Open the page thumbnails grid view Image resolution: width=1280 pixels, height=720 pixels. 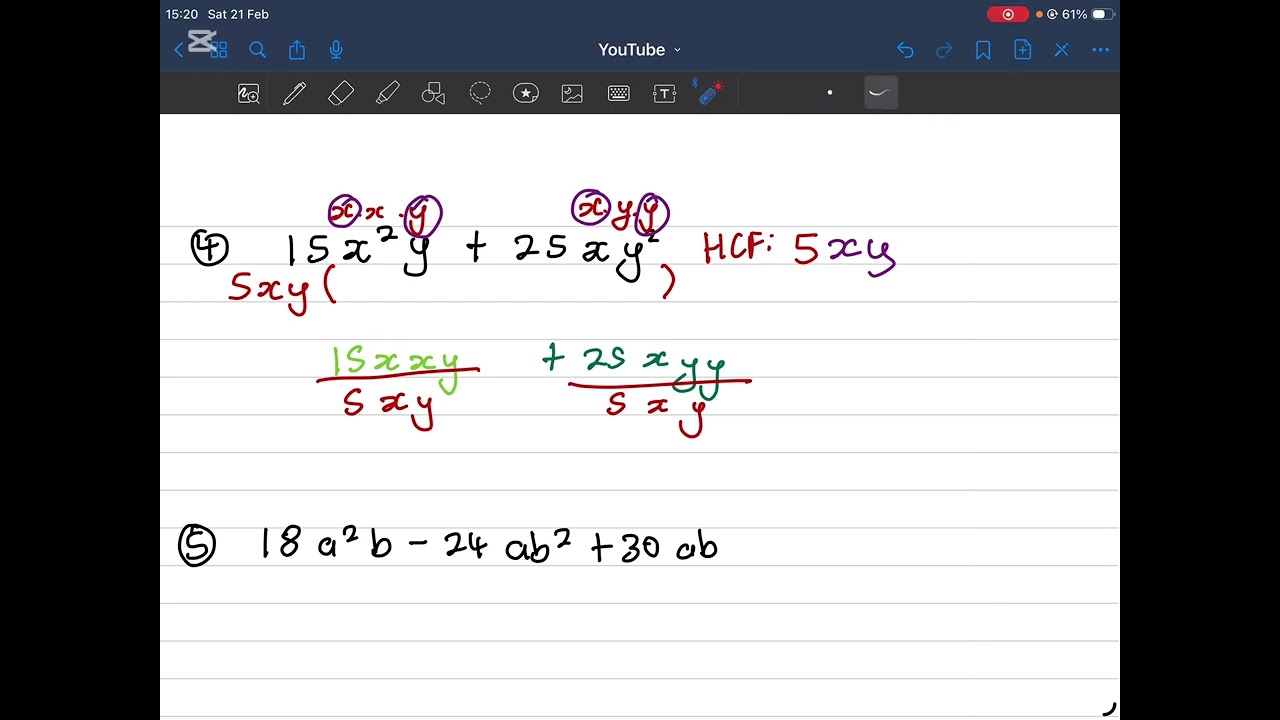218,50
